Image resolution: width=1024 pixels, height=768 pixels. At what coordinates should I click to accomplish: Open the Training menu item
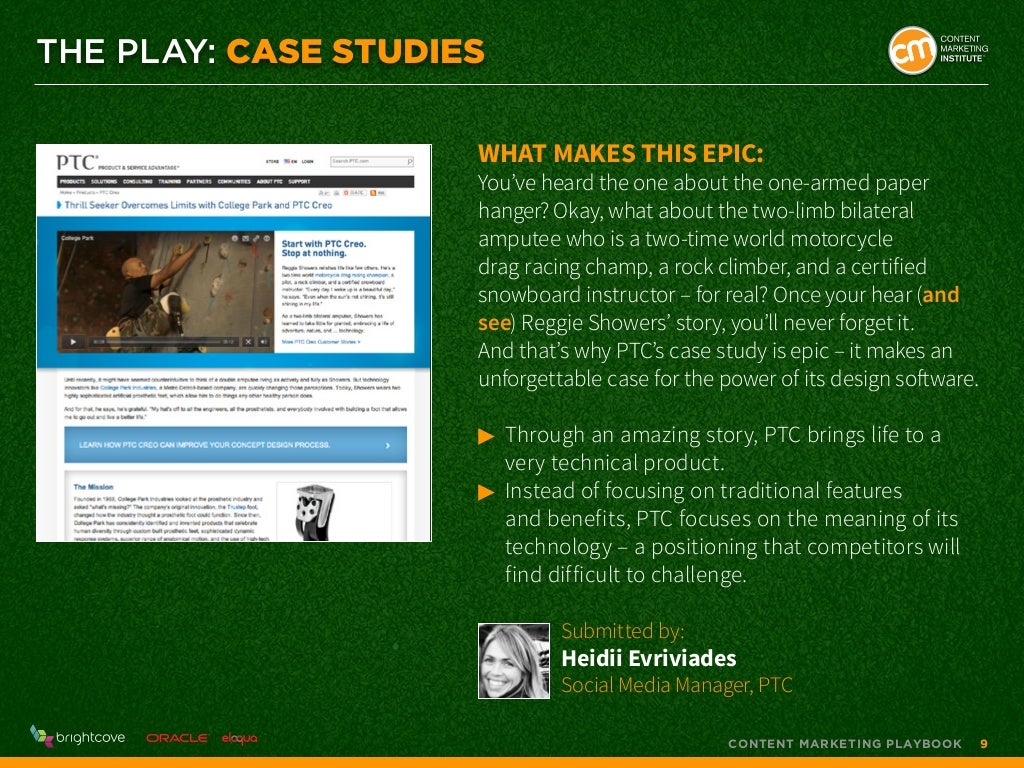(169, 182)
